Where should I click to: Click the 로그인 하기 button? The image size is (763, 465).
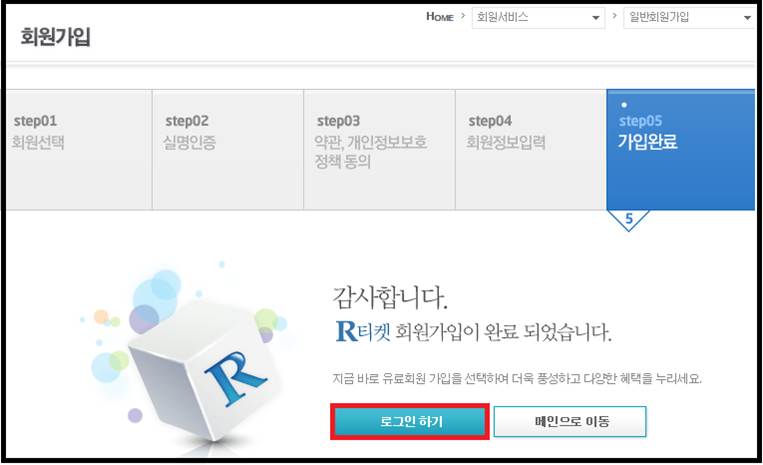pos(410,421)
